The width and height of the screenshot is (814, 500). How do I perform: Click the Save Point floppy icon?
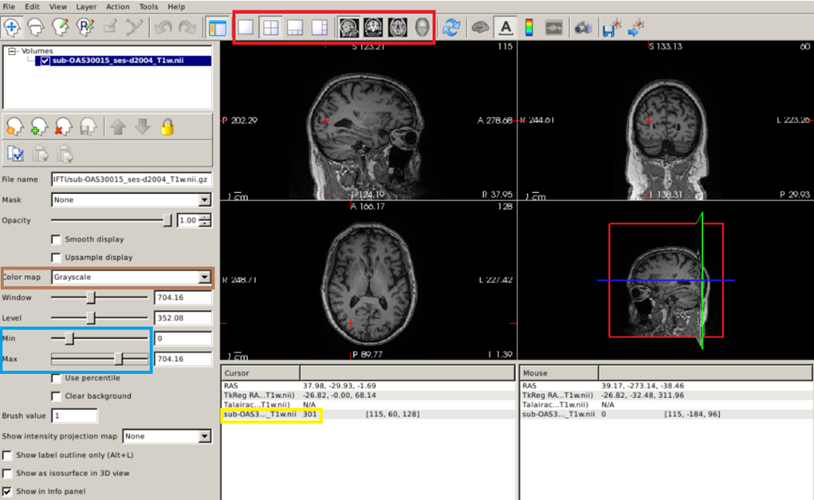611,28
